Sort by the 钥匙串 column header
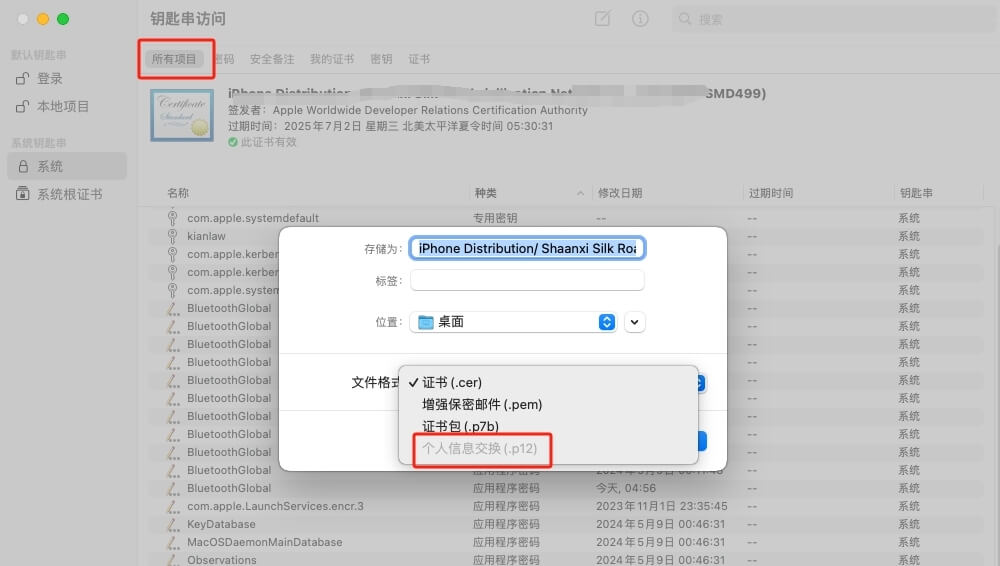 [916, 193]
